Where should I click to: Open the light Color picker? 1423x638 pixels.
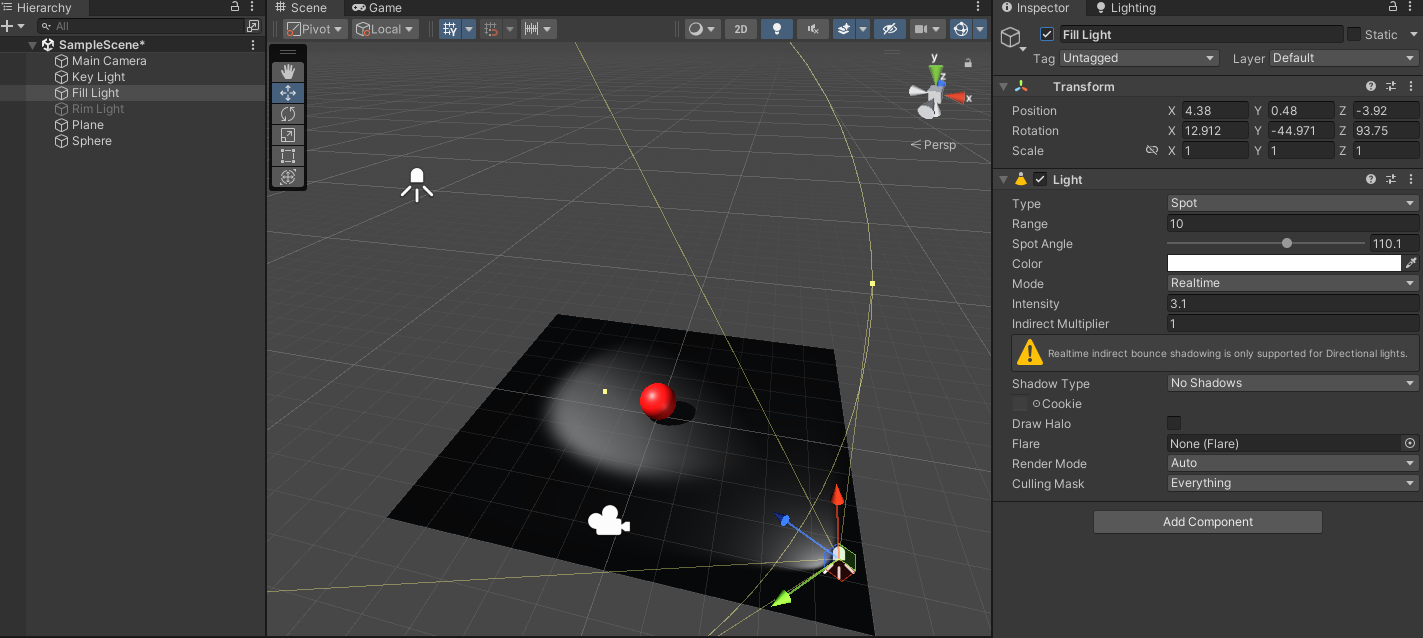[x=1283, y=263]
